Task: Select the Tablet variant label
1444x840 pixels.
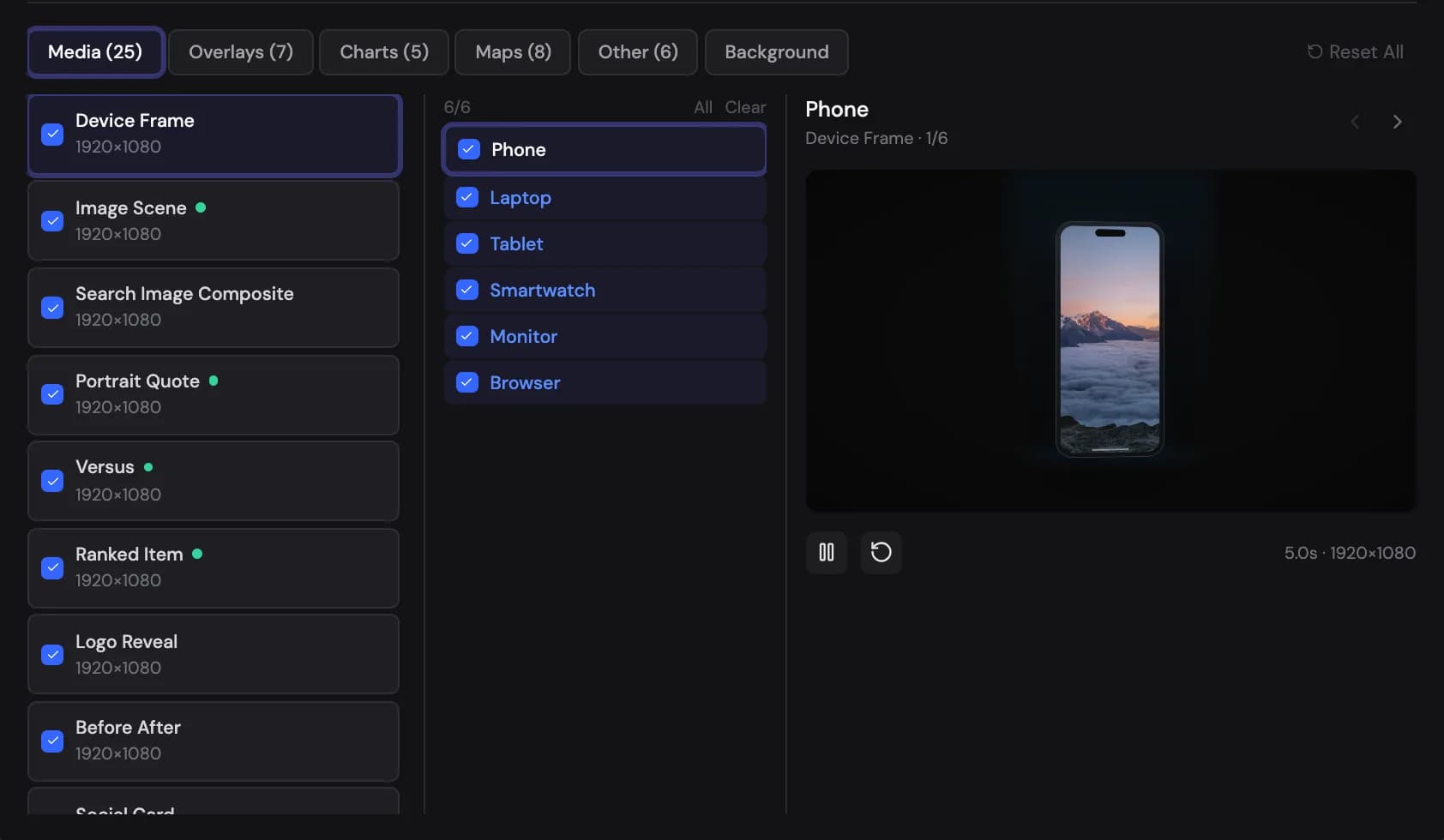Action: point(516,243)
